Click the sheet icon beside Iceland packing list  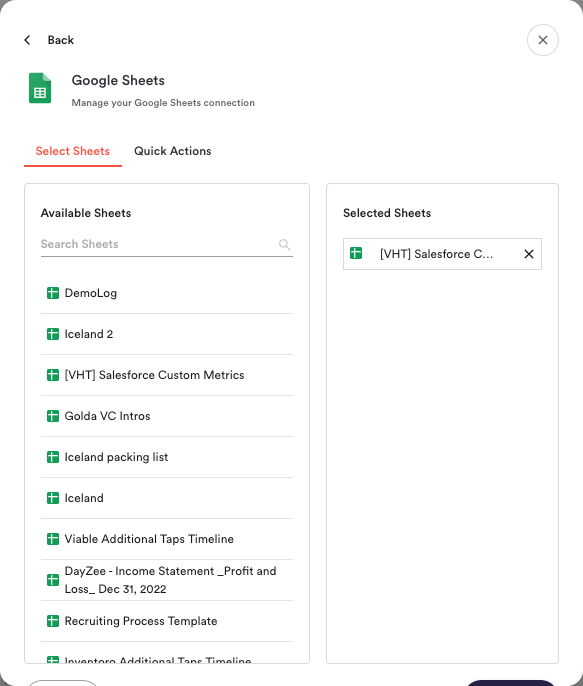(x=53, y=457)
